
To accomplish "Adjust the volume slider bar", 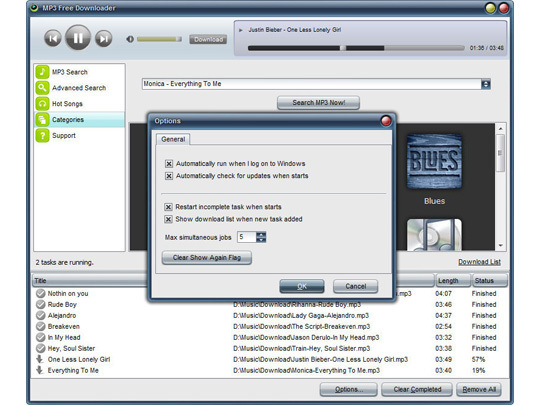I will pyautogui.click(x=159, y=39).
